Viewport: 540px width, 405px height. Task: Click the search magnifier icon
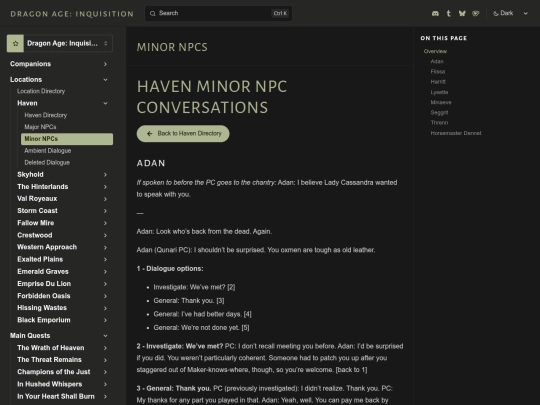pos(153,13)
